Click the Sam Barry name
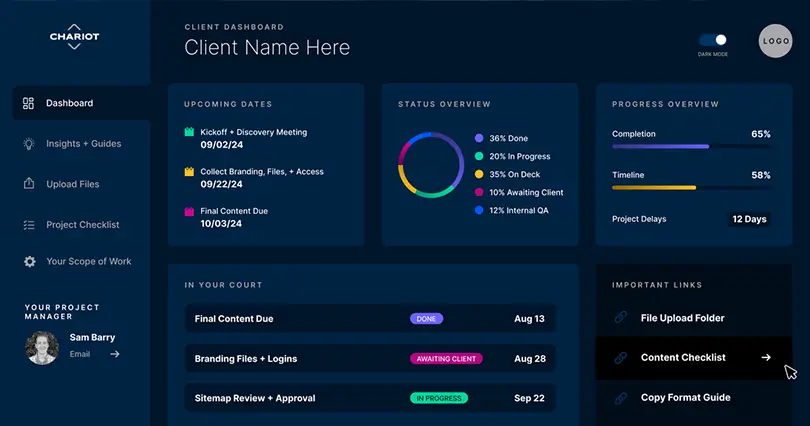The image size is (810, 426). coord(92,338)
